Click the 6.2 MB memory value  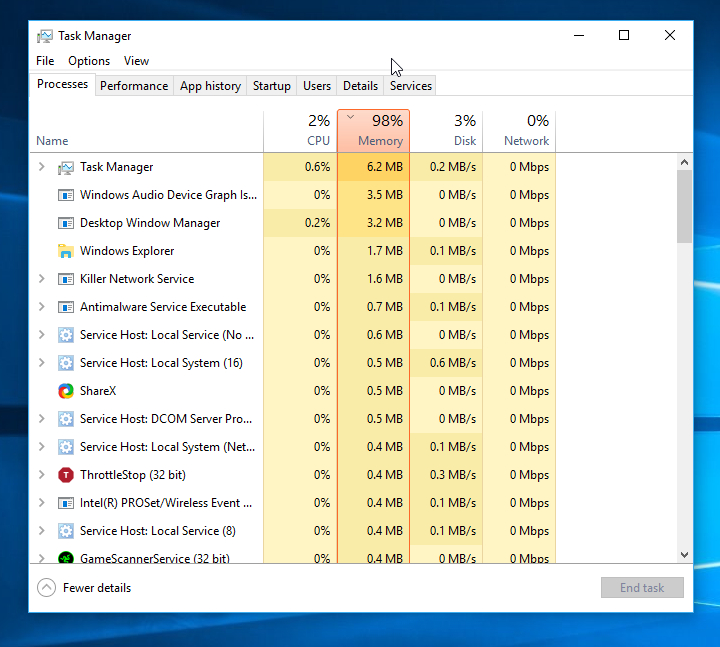385,167
